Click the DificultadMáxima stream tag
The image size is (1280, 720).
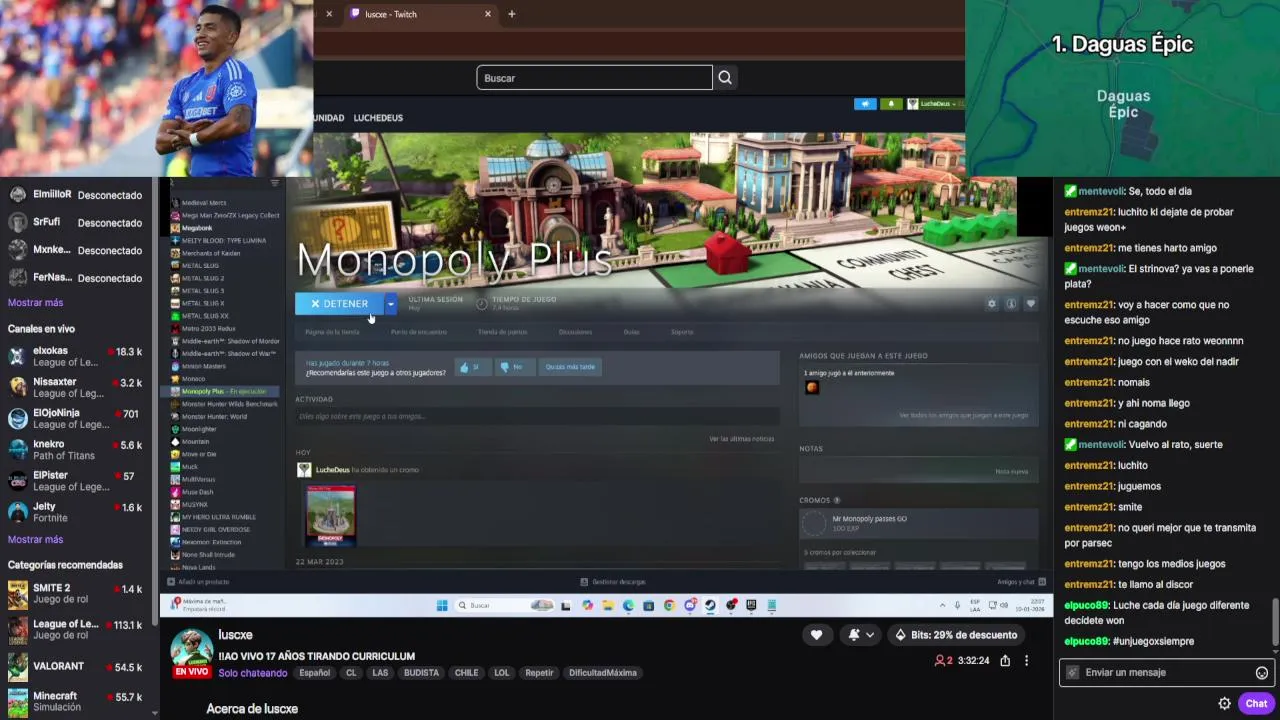tap(603, 673)
